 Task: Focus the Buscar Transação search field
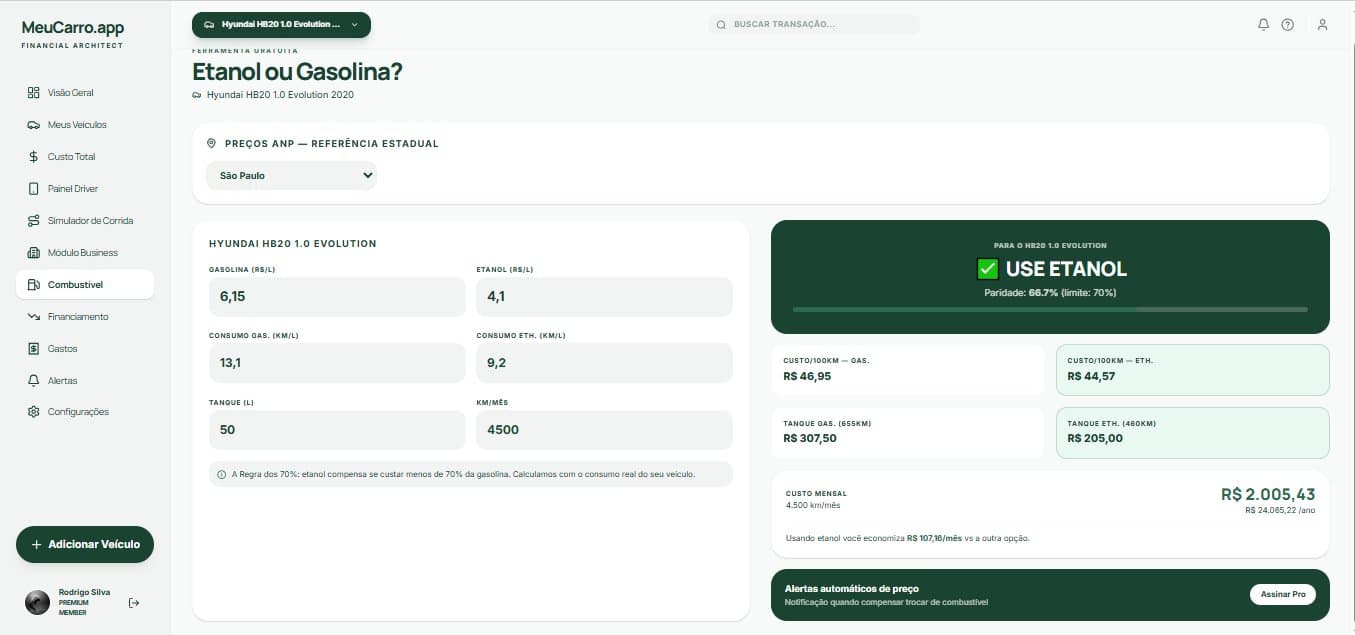(x=814, y=24)
